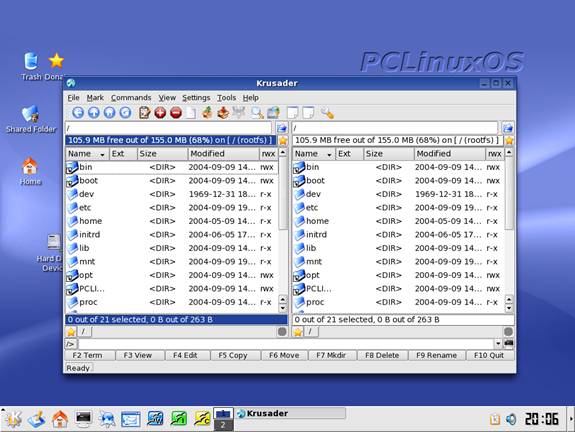The image size is (575, 432).
Task: Click the wrench configure toolbar icon
Action: tap(327, 113)
